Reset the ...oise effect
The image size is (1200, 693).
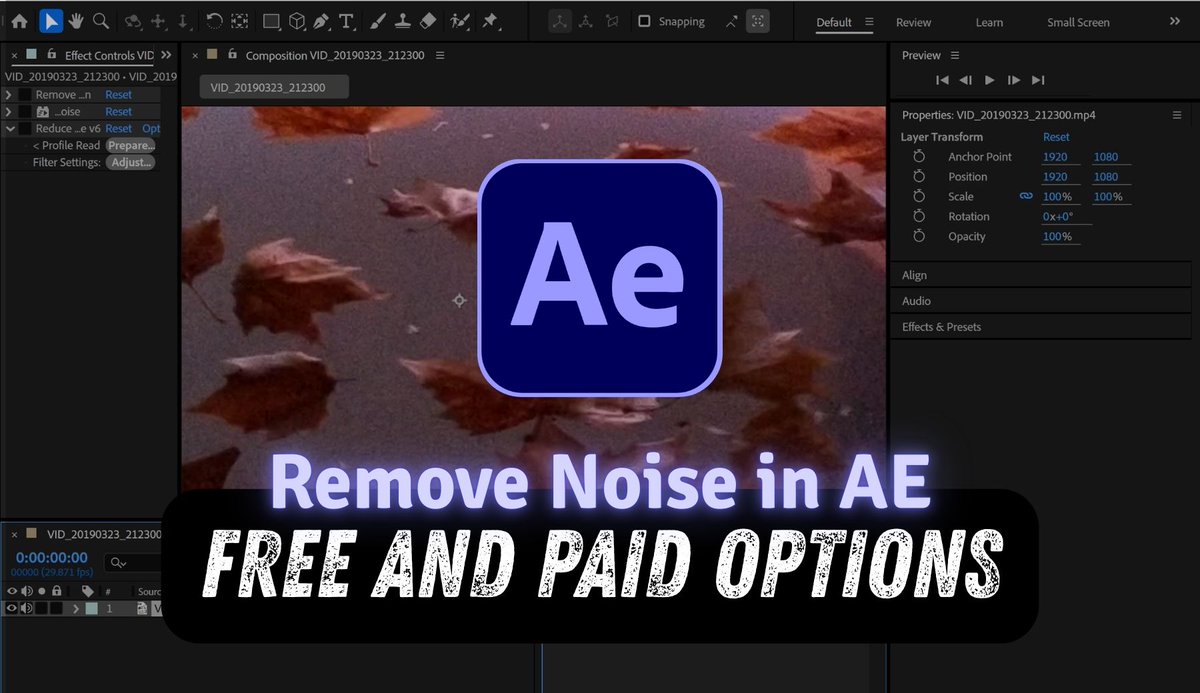119,112
